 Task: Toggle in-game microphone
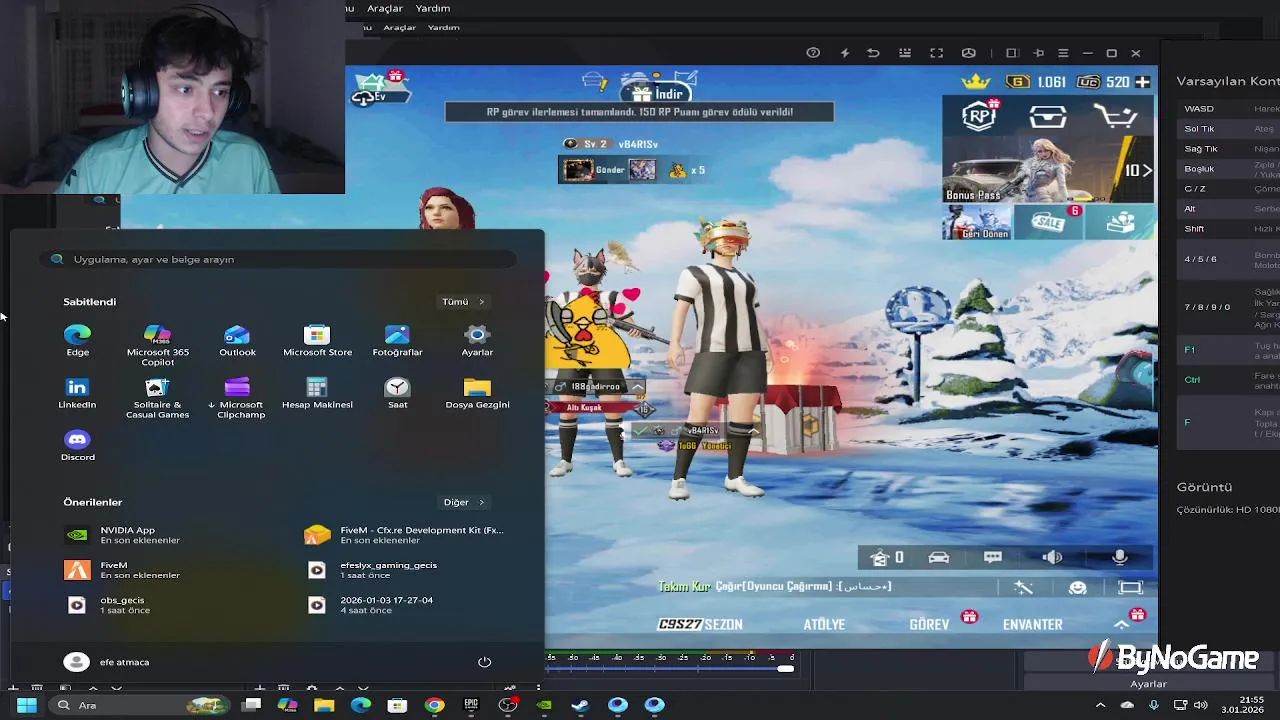tap(1120, 557)
